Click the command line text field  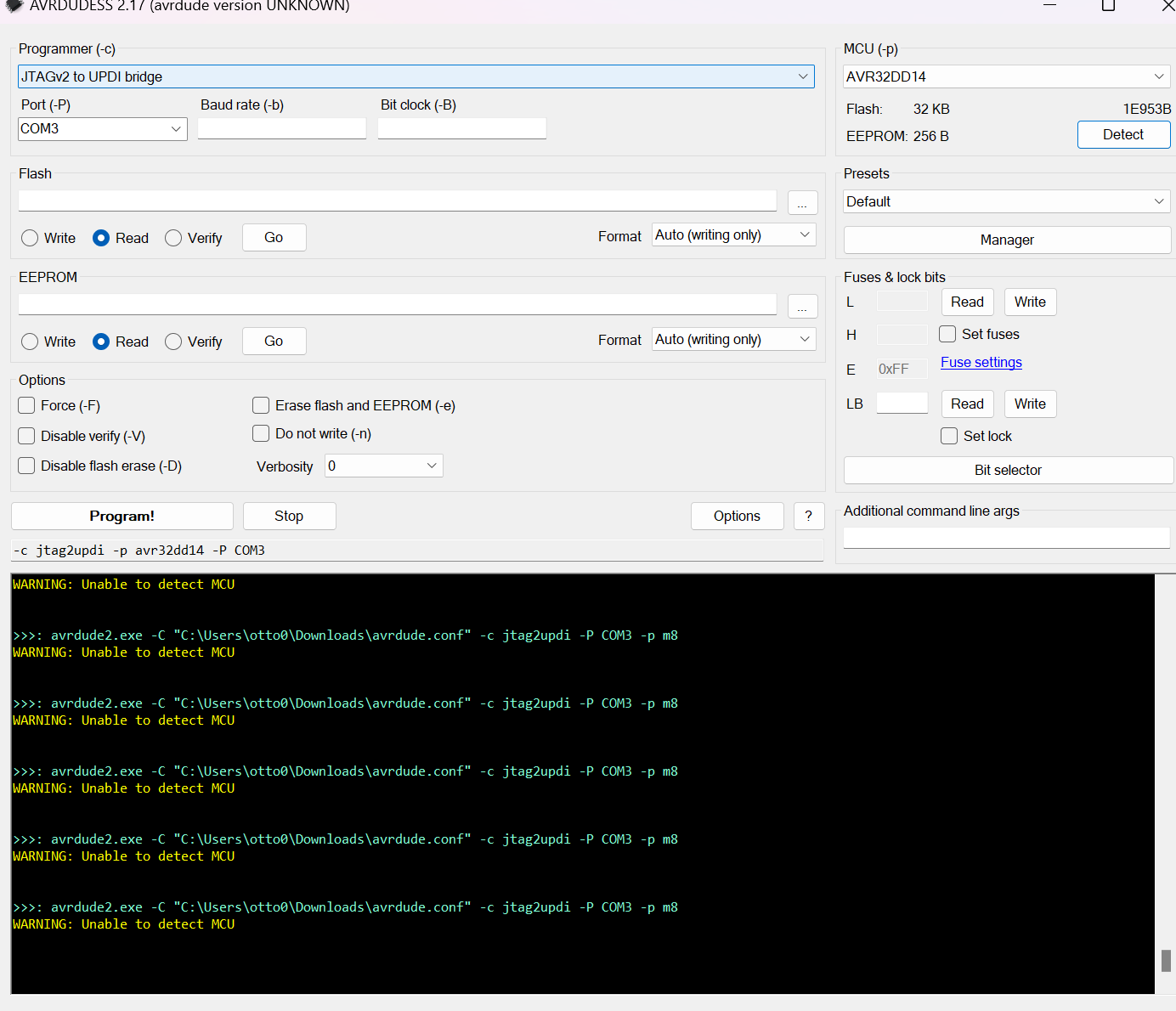417,551
